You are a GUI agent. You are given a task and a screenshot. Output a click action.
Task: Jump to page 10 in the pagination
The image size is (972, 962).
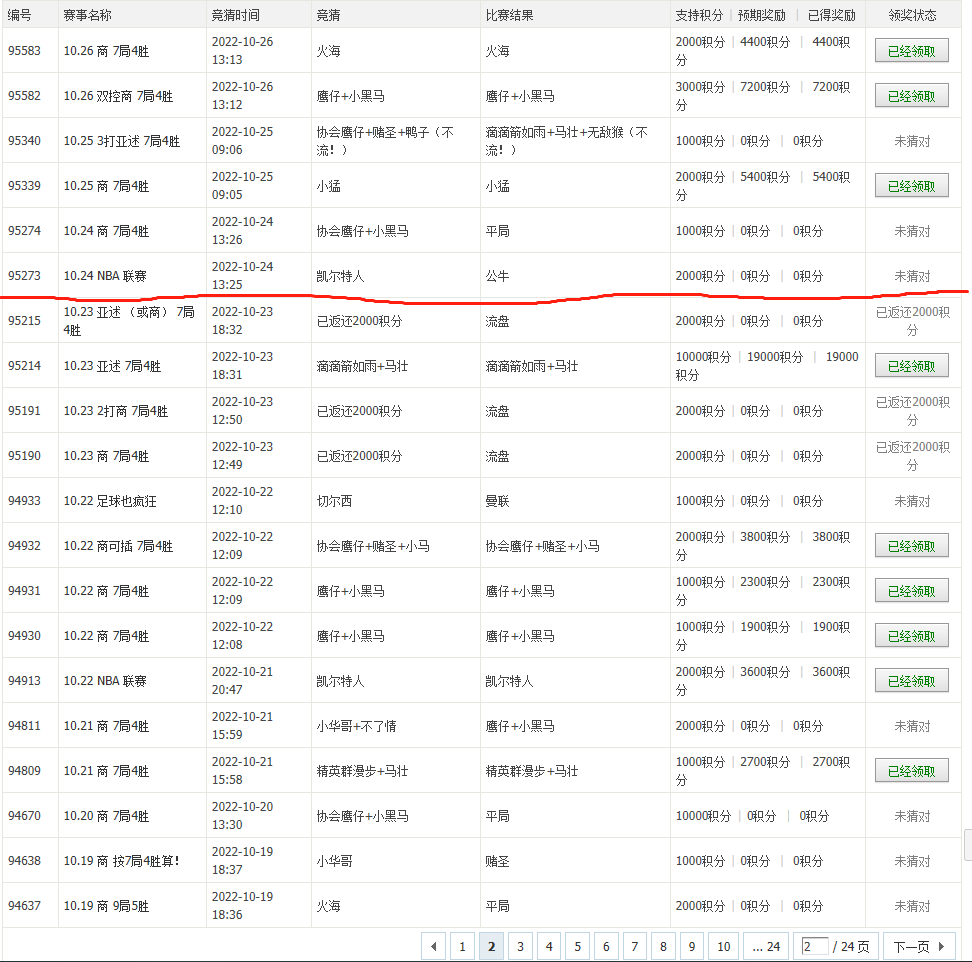click(x=724, y=946)
